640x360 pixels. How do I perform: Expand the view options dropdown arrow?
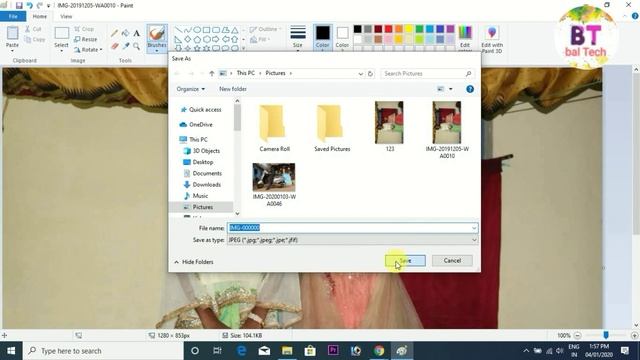pyautogui.click(x=451, y=89)
